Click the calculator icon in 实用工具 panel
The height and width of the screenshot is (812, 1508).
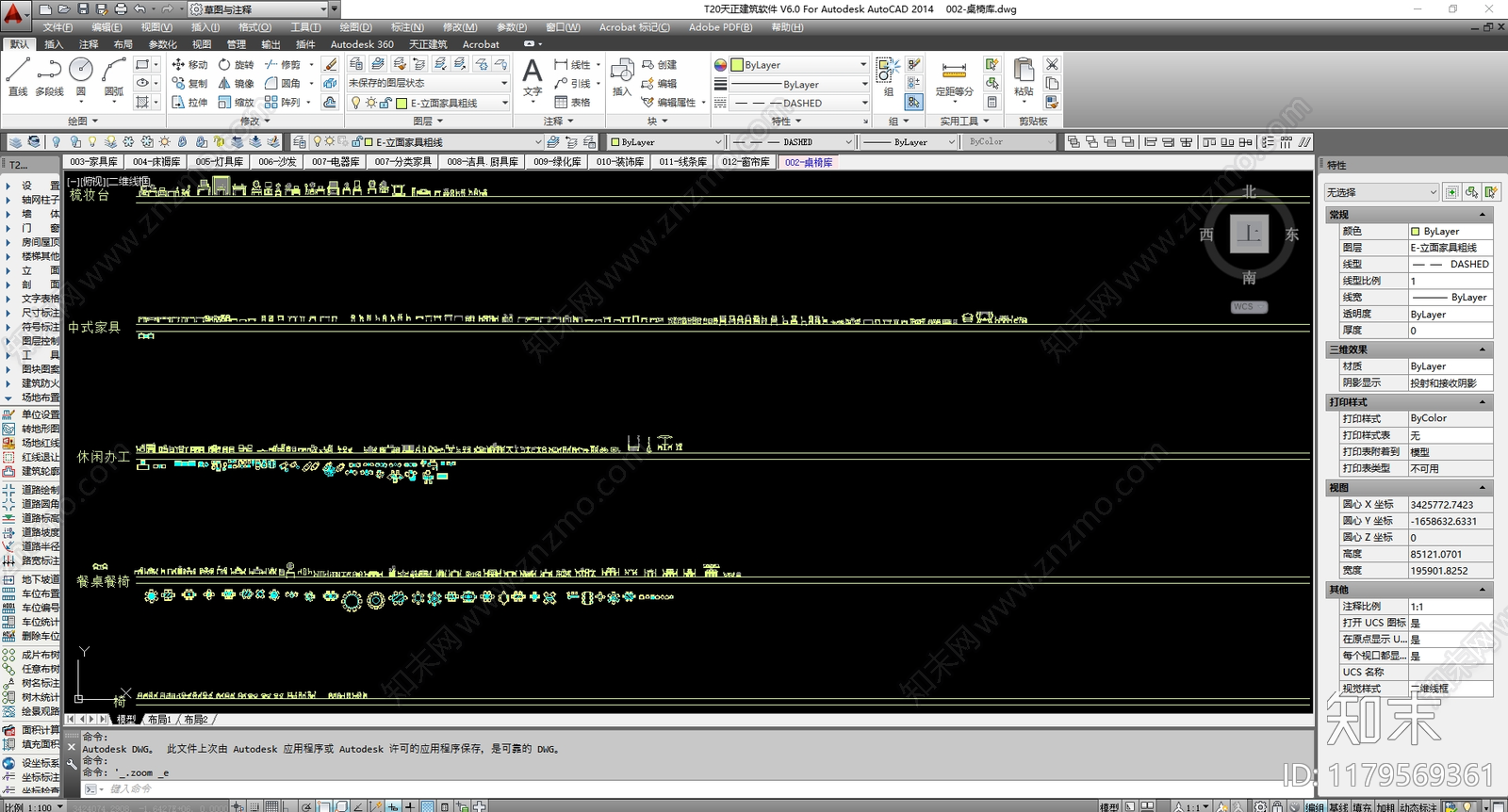coord(992,102)
